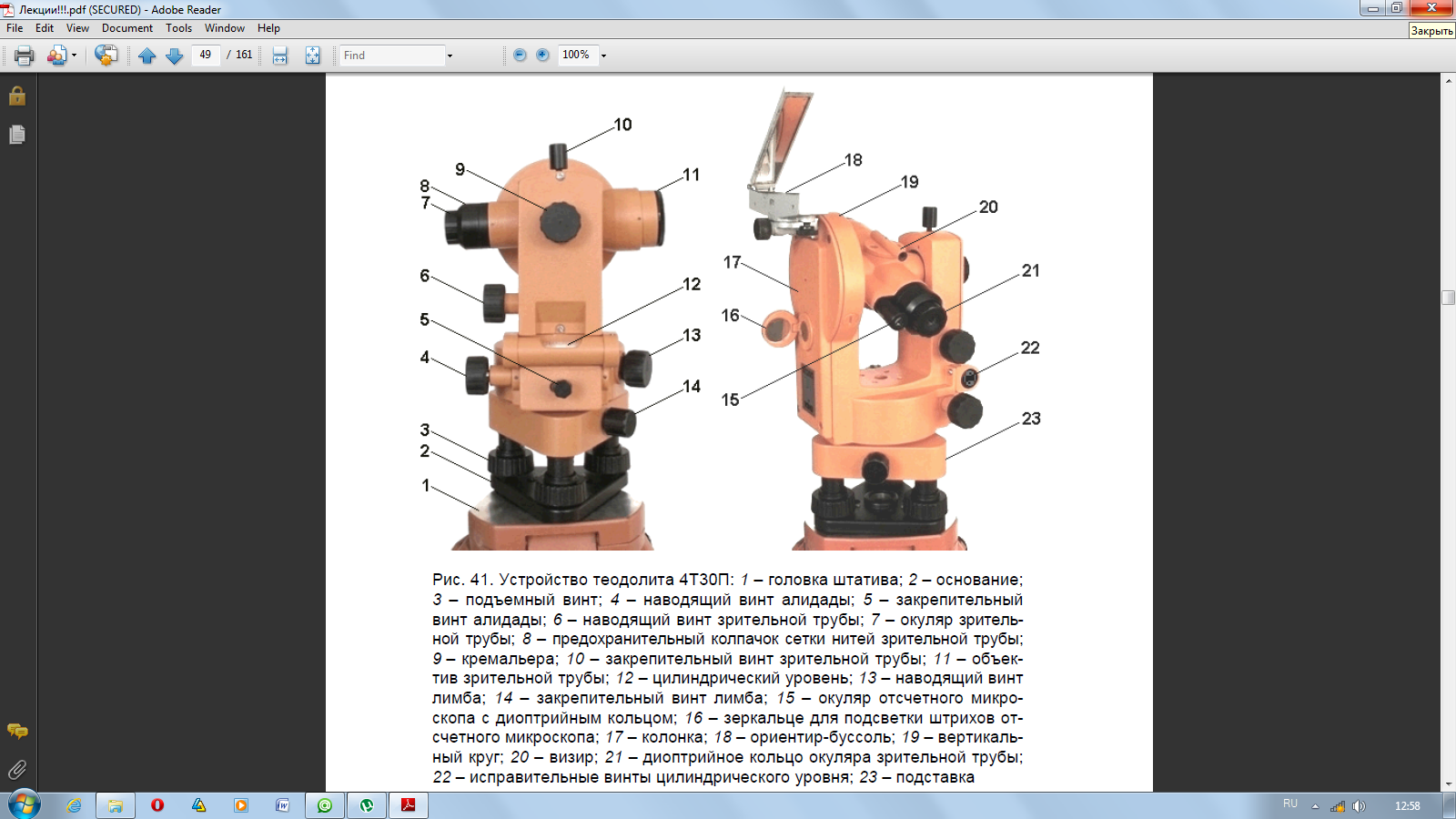The image size is (1456, 819).
Task: Click the total page count 161
Action: coord(244,55)
